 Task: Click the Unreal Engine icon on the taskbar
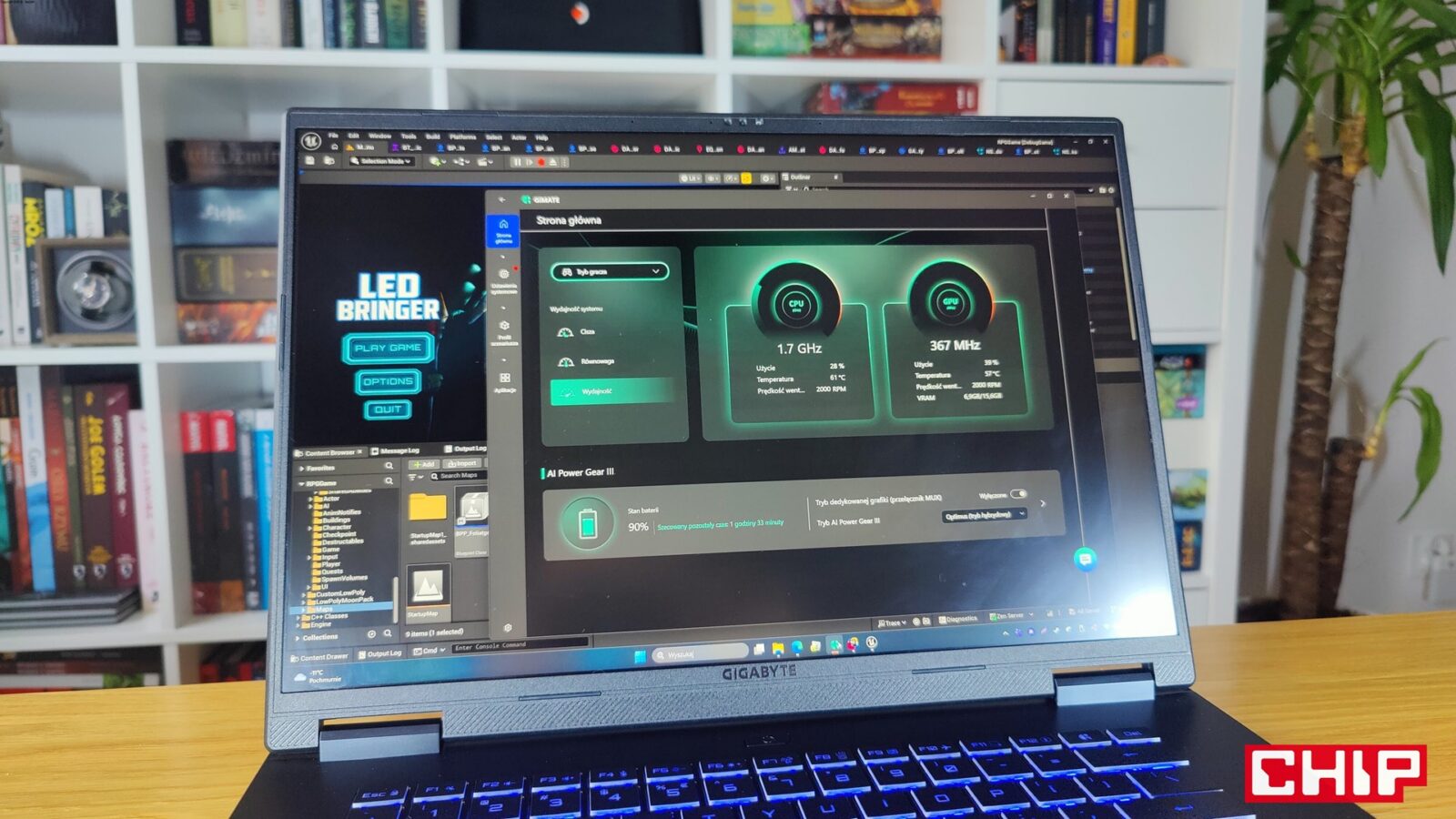point(871,642)
